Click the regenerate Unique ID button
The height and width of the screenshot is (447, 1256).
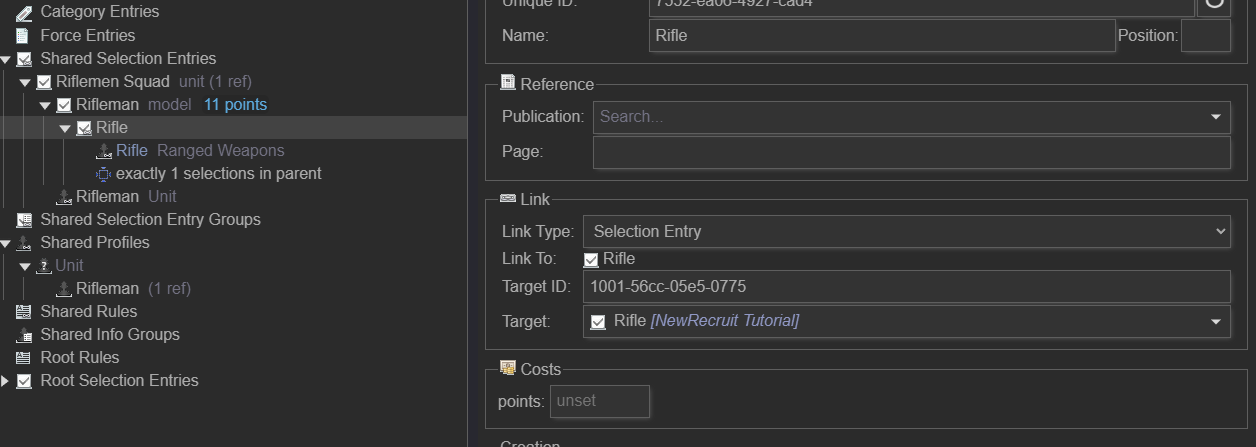(x=1214, y=3)
